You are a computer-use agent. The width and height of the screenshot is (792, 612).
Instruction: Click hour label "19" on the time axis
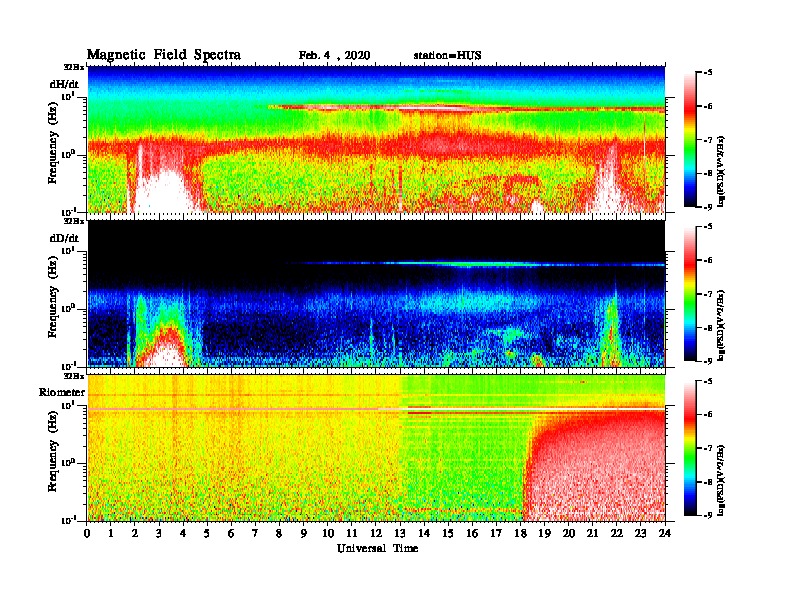[544, 534]
